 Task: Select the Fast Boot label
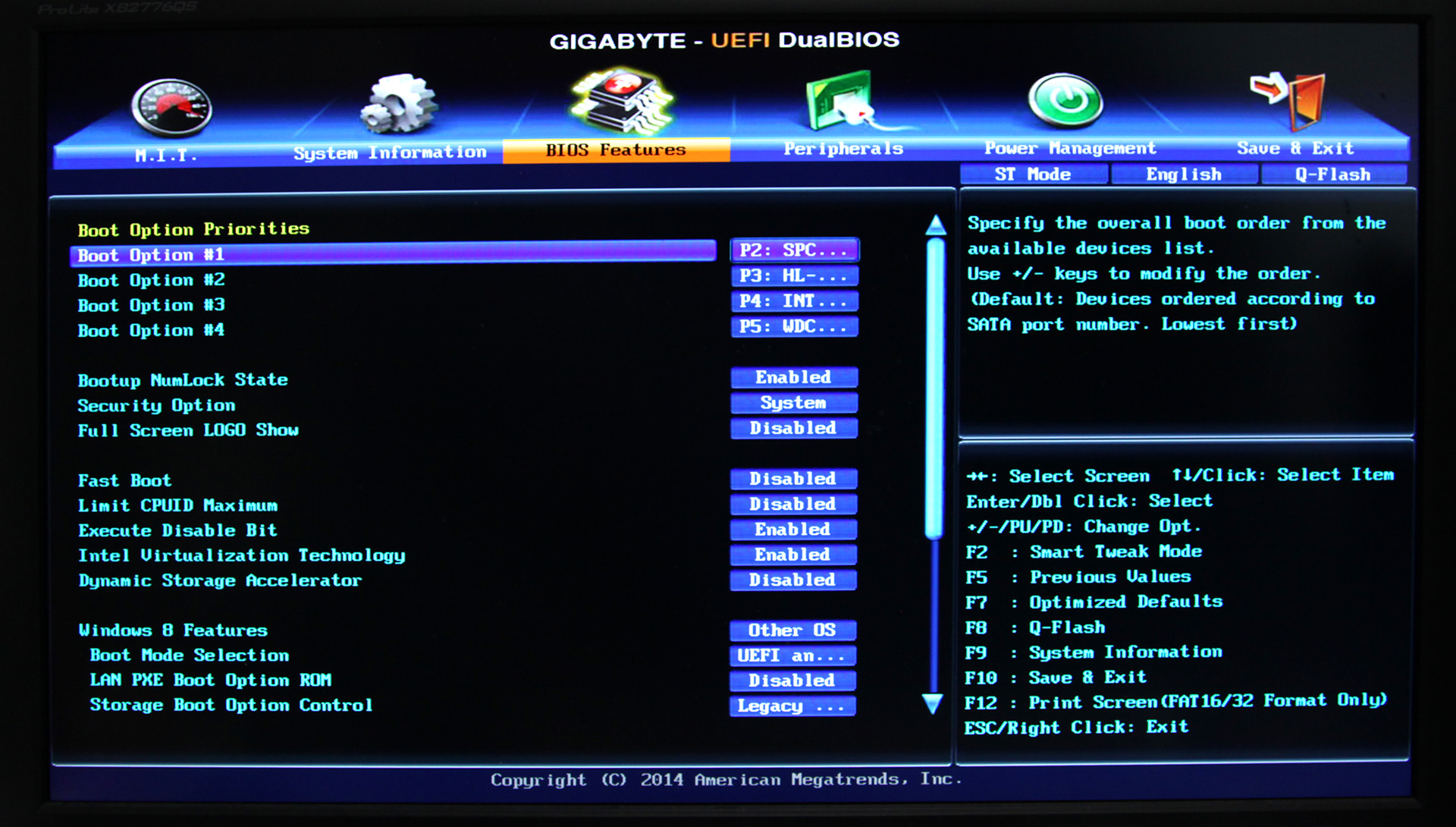(x=124, y=480)
